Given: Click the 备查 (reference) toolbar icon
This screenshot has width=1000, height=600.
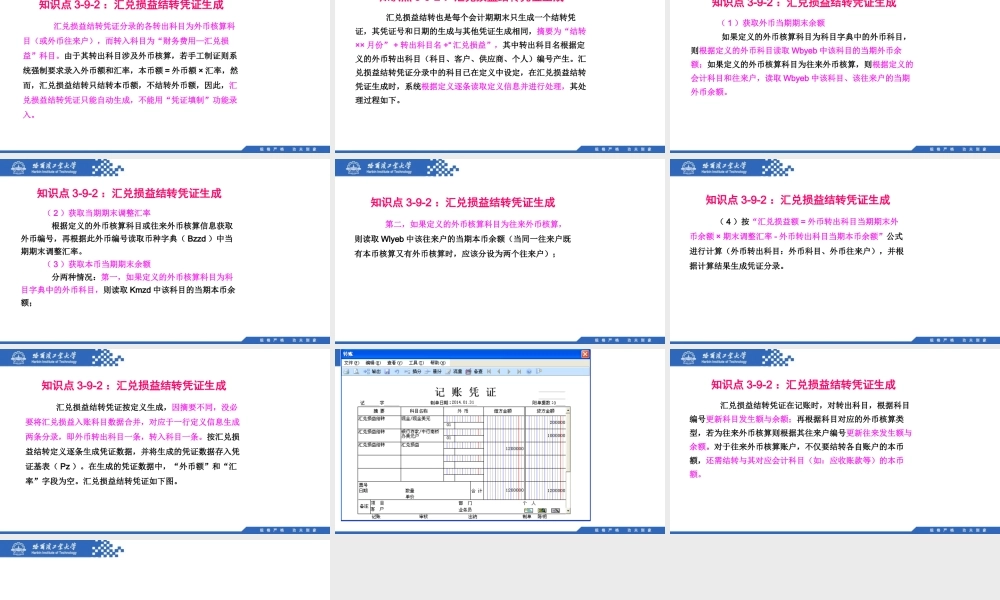Looking at the screenshot, I should 470,371.
